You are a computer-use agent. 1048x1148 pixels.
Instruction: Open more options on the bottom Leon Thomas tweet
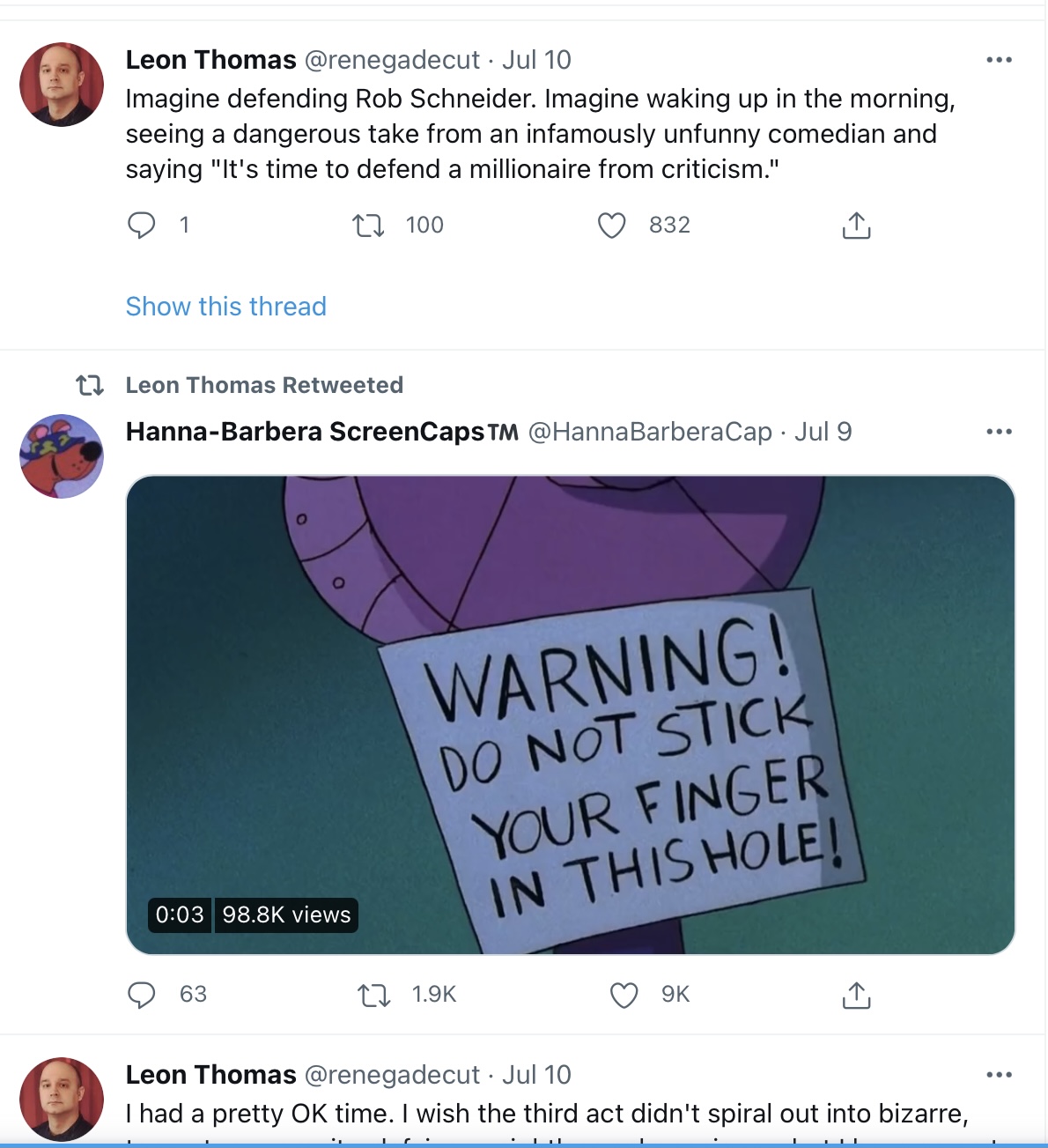tap(999, 1075)
